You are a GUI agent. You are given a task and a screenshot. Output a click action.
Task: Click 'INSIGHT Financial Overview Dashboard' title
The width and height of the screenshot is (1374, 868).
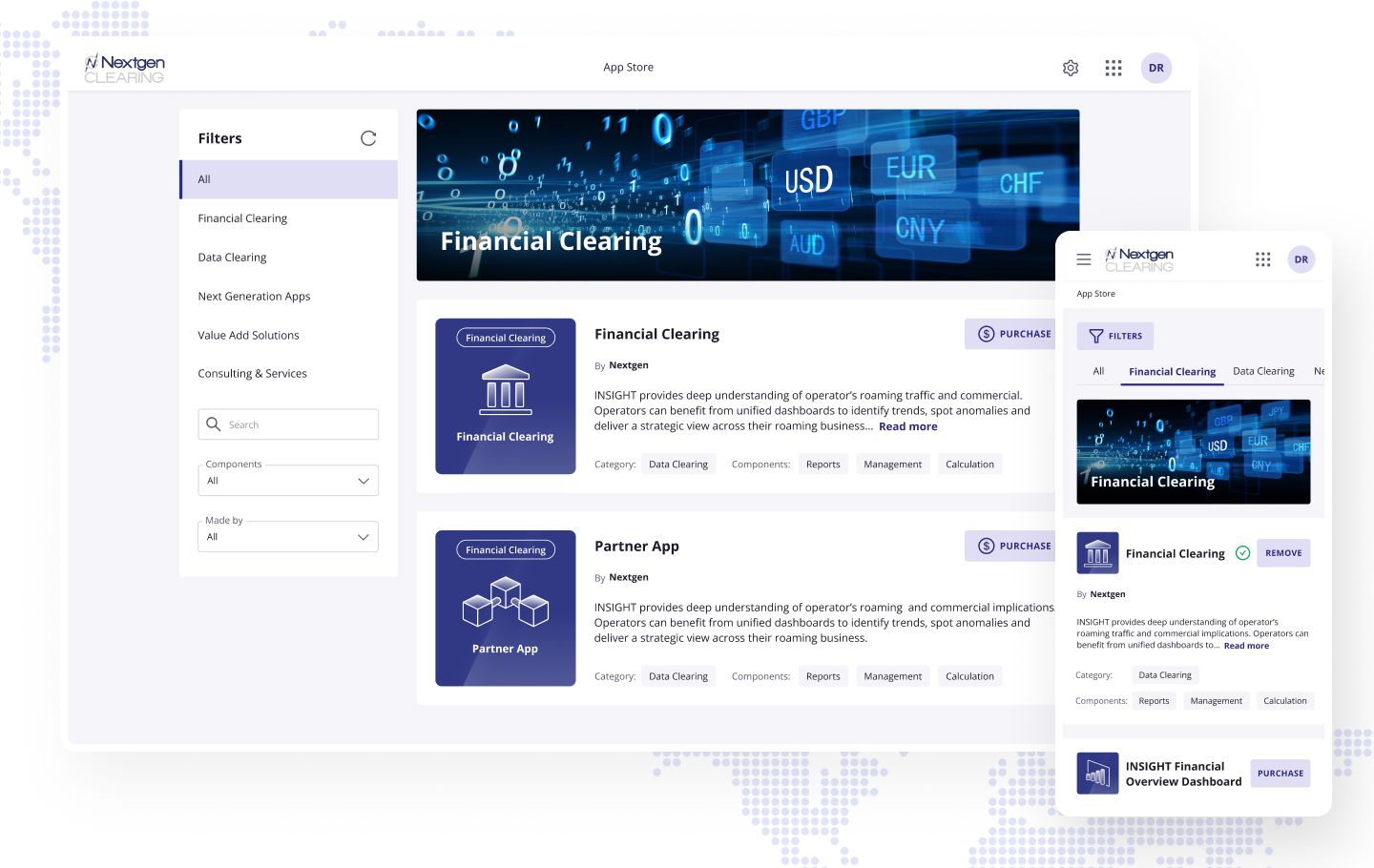tap(1183, 774)
